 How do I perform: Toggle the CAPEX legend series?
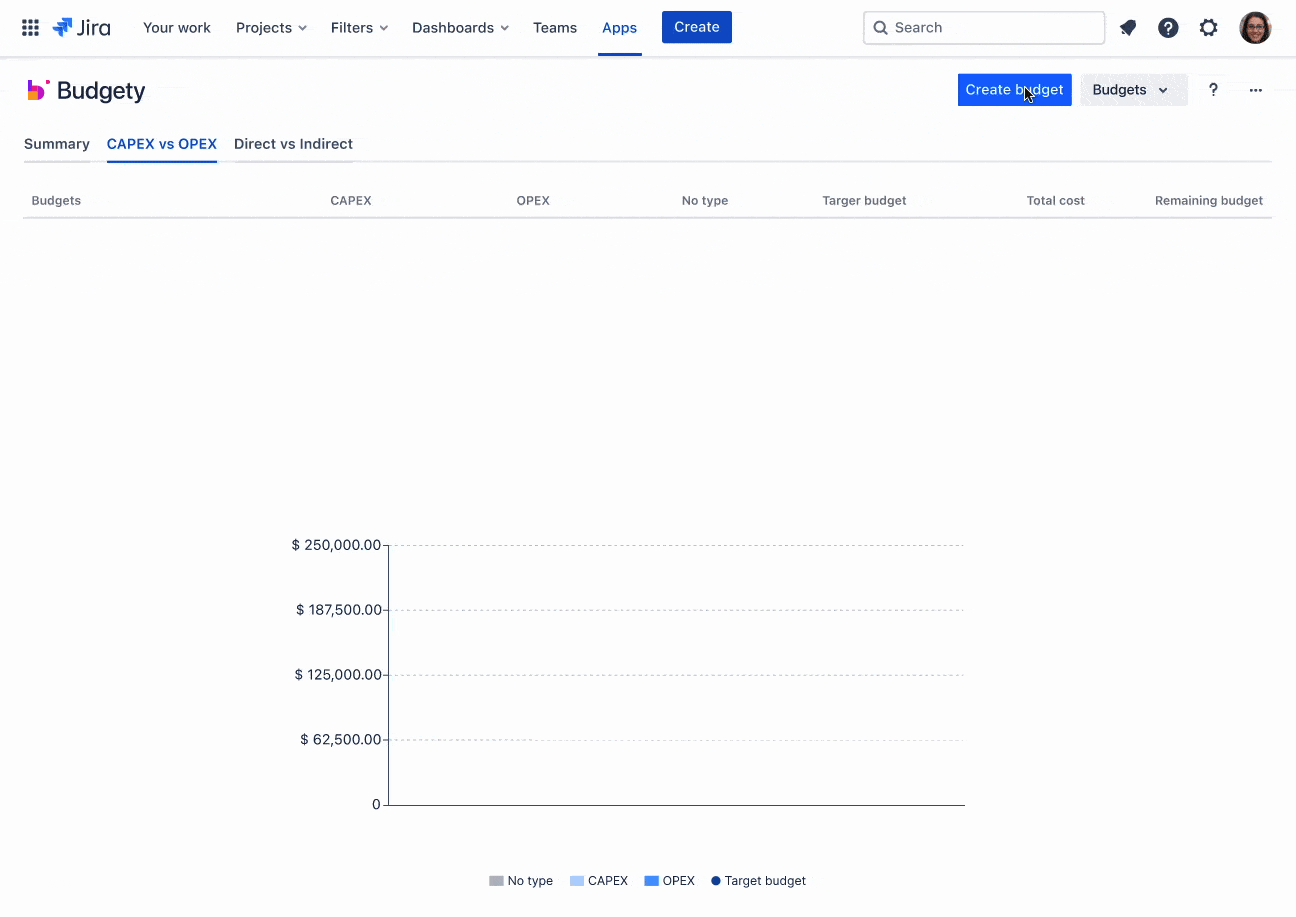click(x=599, y=881)
